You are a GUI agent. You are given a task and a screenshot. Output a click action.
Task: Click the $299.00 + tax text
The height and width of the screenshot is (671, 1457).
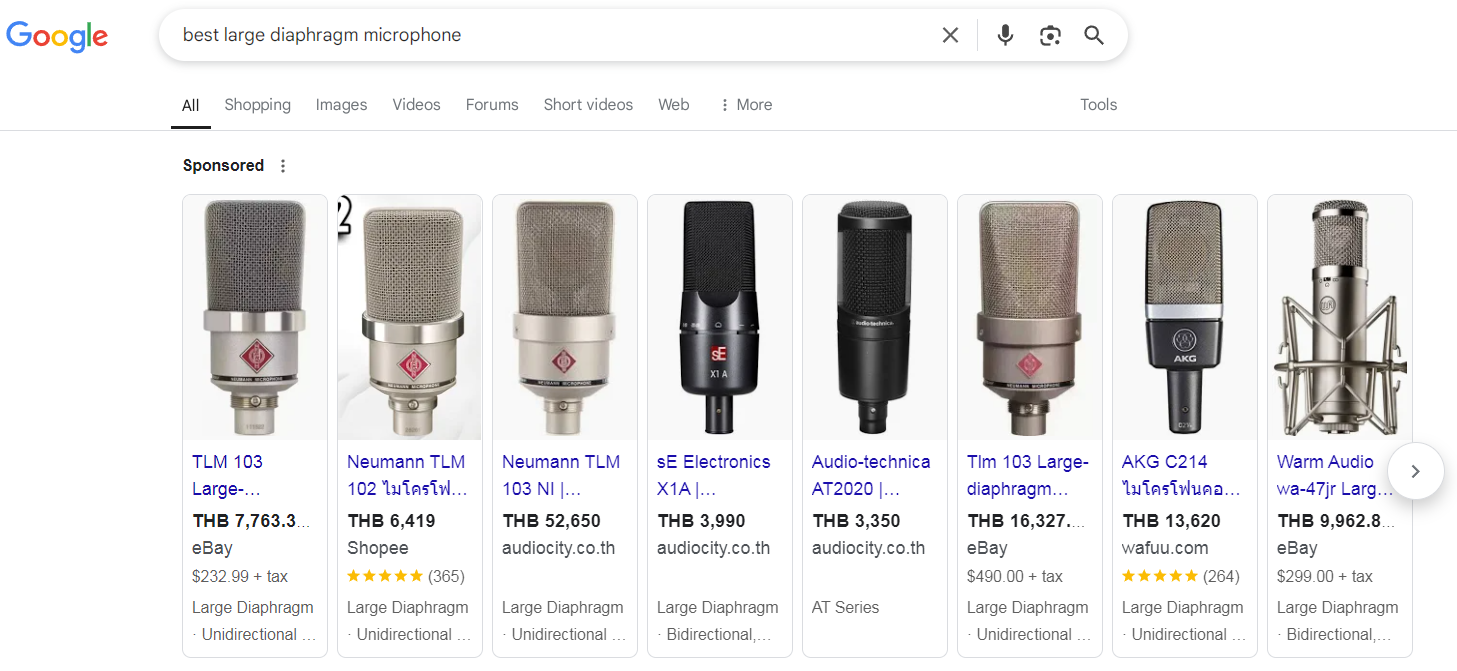pyautogui.click(x=1325, y=576)
